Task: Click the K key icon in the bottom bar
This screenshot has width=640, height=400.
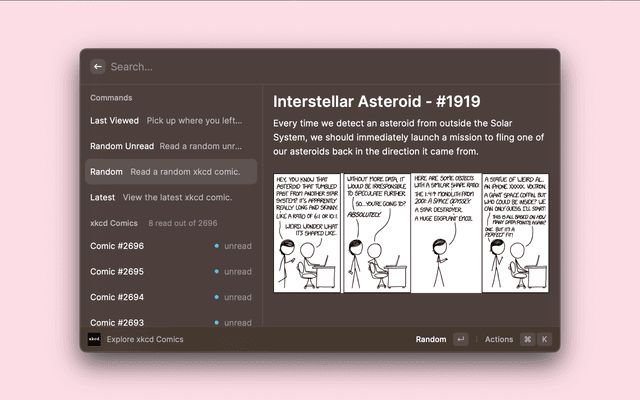Action: pyautogui.click(x=545, y=339)
